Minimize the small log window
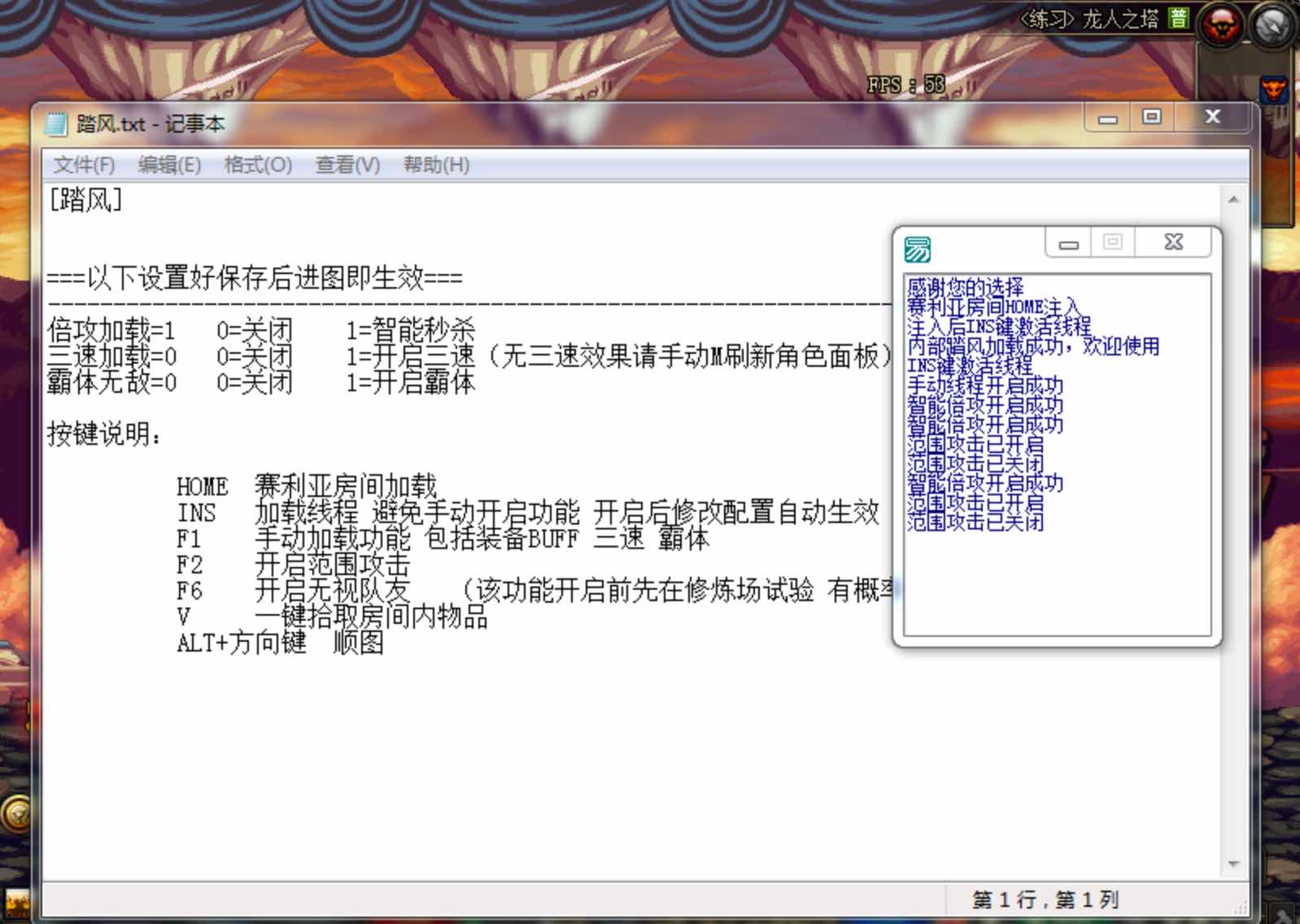The image size is (1300, 924). 1069,242
